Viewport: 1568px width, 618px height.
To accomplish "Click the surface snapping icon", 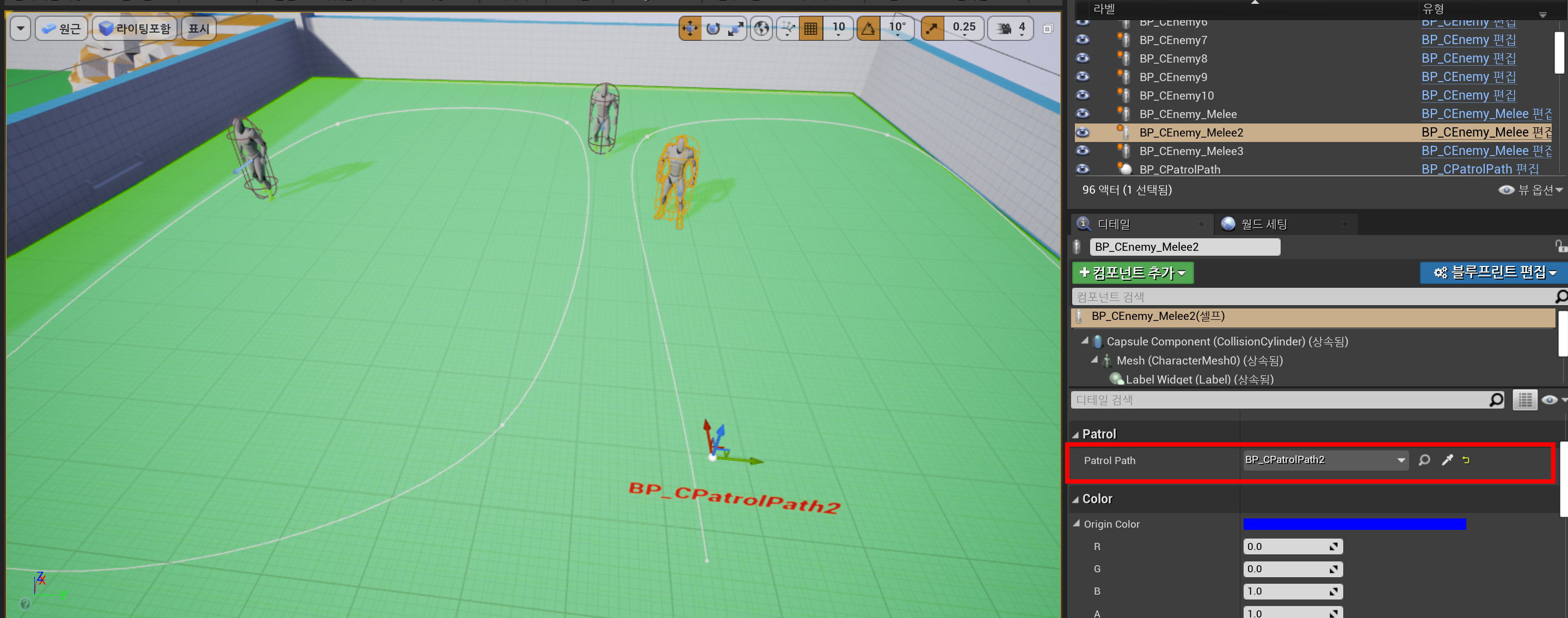I will (x=788, y=28).
